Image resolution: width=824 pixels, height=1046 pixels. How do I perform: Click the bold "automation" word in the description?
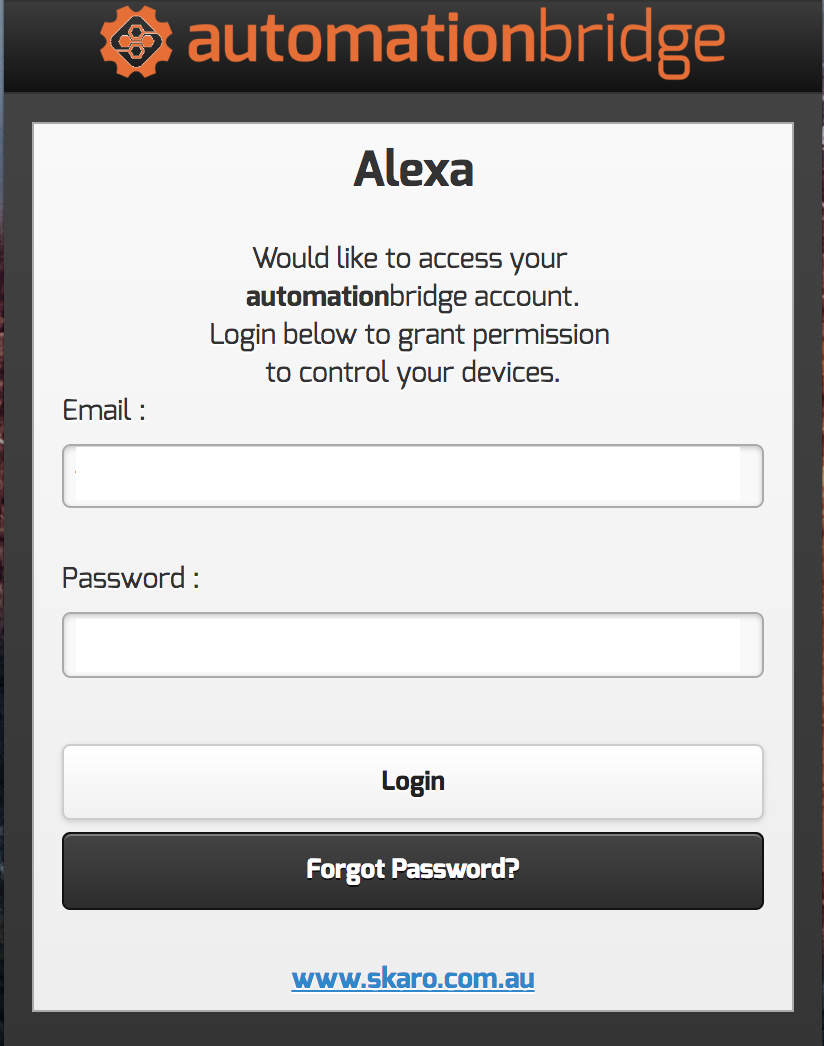pyautogui.click(x=317, y=296)
